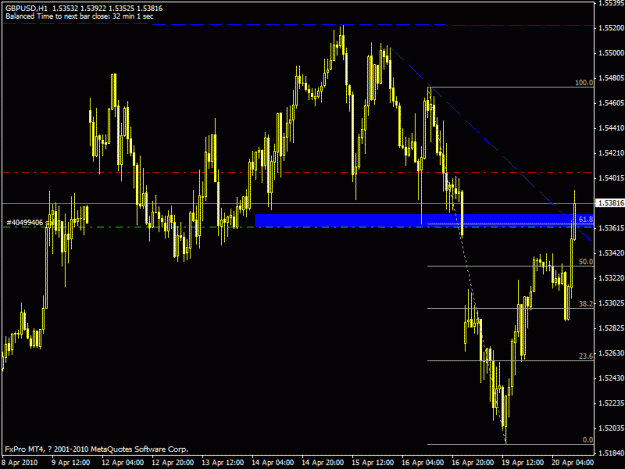Click price scale value 1.55200

(x=610, y=28)
